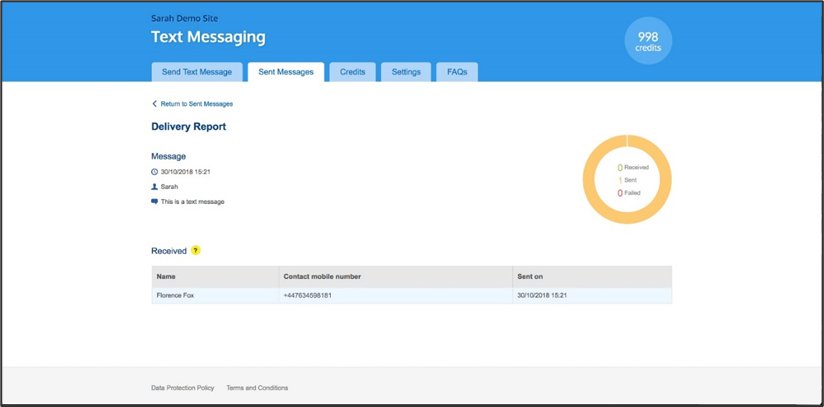View the FAQs tab
Viewport: 824px width, 407px height.
coord(457,72)
